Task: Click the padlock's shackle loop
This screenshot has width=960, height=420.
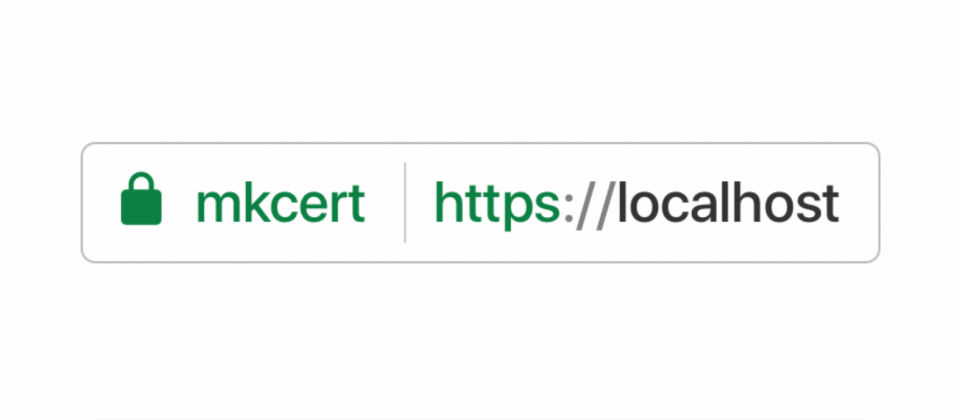Action: (141, 181)
